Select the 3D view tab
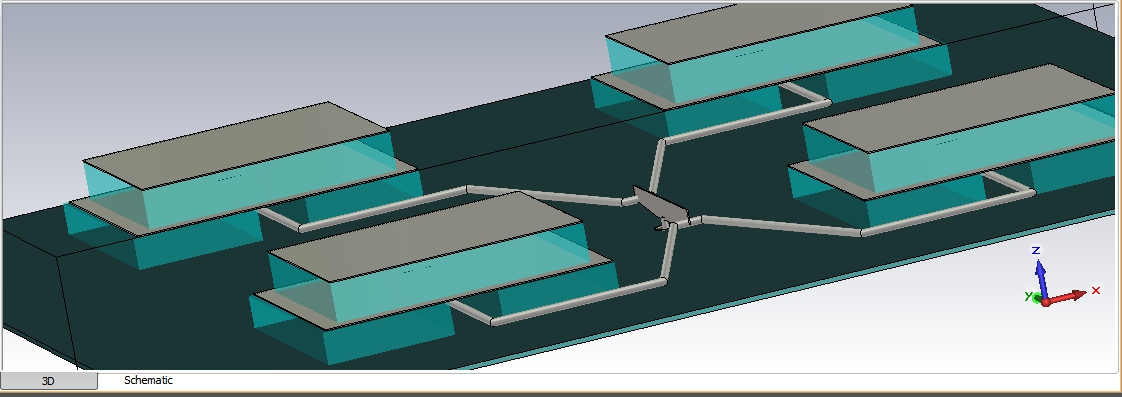This screenshot has height=397, width=1122. (49, 381)
